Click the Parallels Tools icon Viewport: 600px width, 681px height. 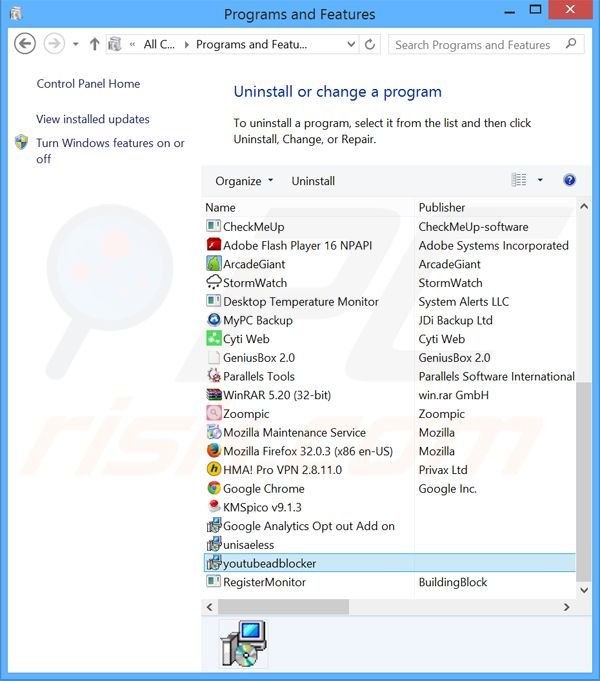pyautogui.click(x=213, y=376)
